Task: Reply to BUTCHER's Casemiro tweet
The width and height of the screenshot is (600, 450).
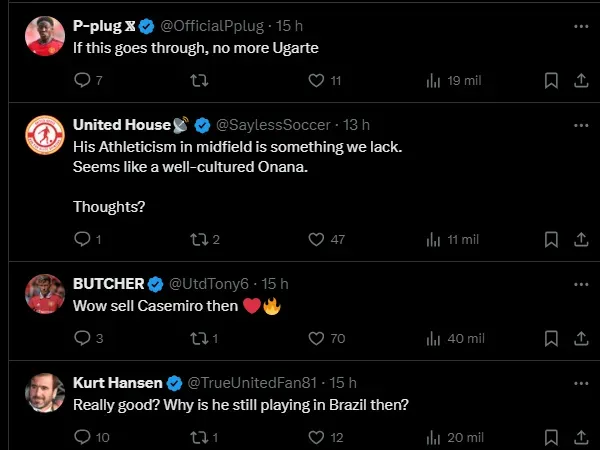Action: (83, 339)
